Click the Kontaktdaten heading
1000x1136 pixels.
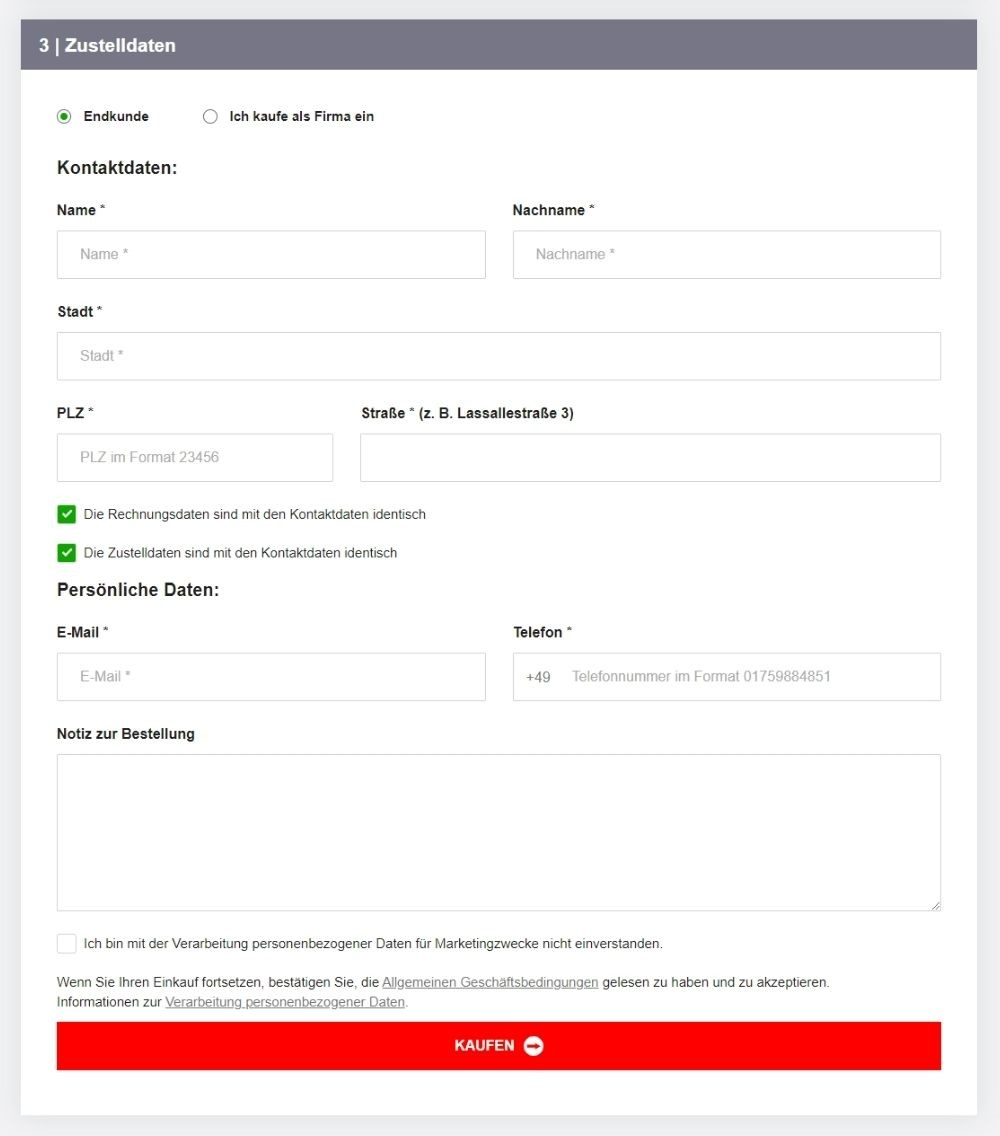click(x=117, y=168)
